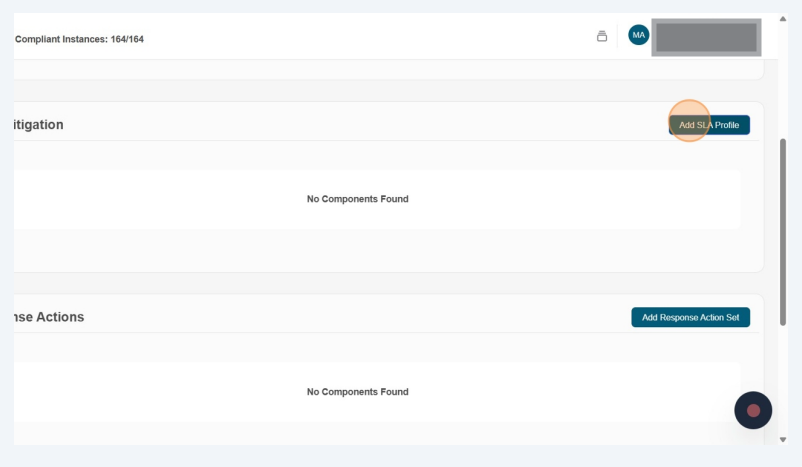
Task: Click the scrollbar up arrow
Action: tap(783, 19)
